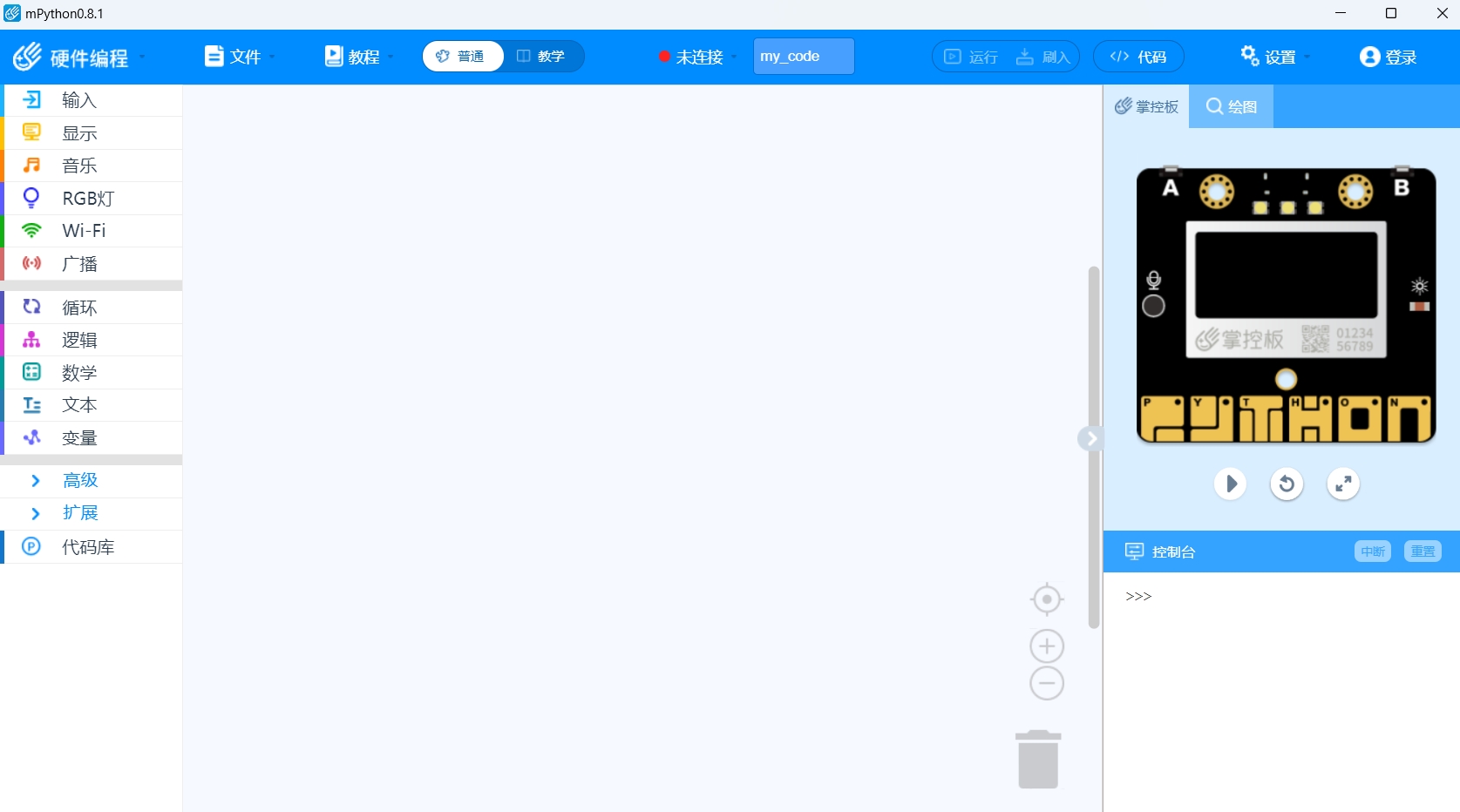Open the 代码库 panel
1460x812 pixels.
(x=86, y=546)
